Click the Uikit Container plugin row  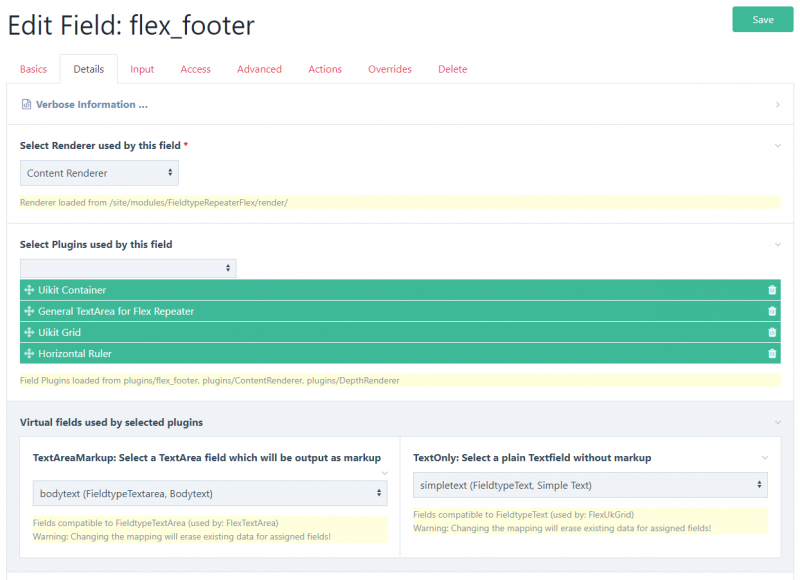coord(400,290)
